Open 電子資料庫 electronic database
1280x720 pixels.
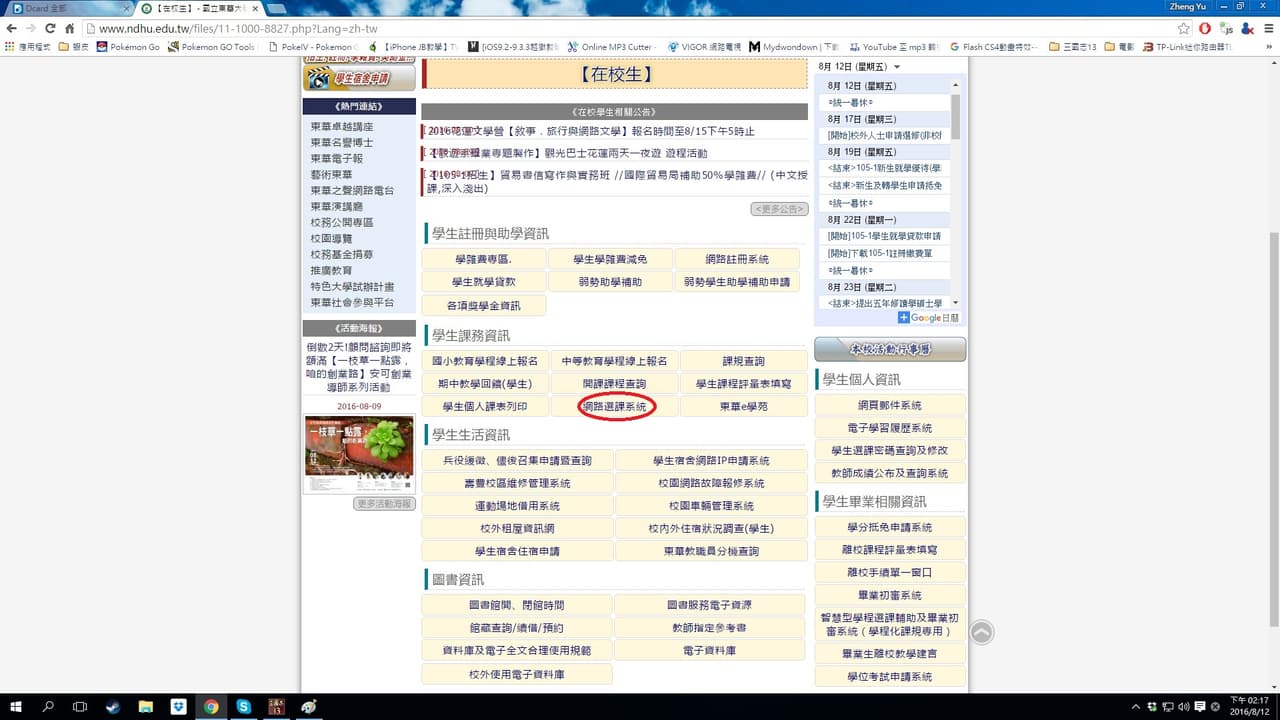click(710, 650)
